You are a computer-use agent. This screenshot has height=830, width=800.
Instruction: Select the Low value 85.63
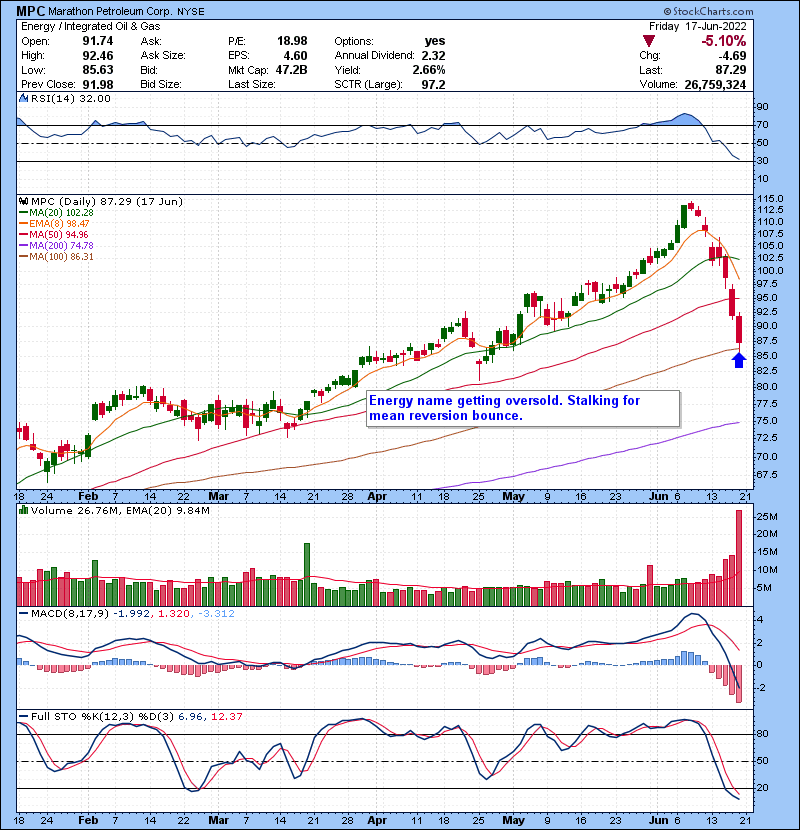[98, 69]
